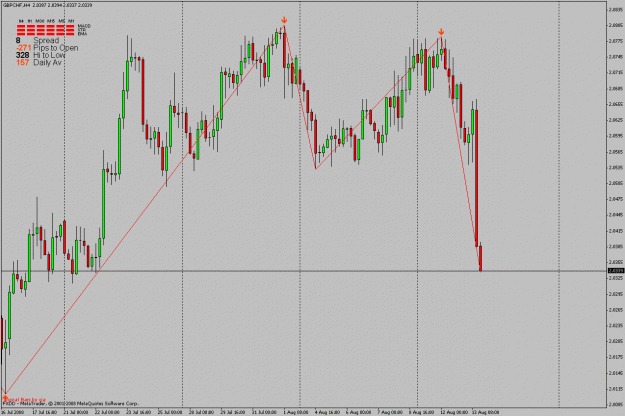Click the orange up arrow at the chart's lowest point

(5, 397)
